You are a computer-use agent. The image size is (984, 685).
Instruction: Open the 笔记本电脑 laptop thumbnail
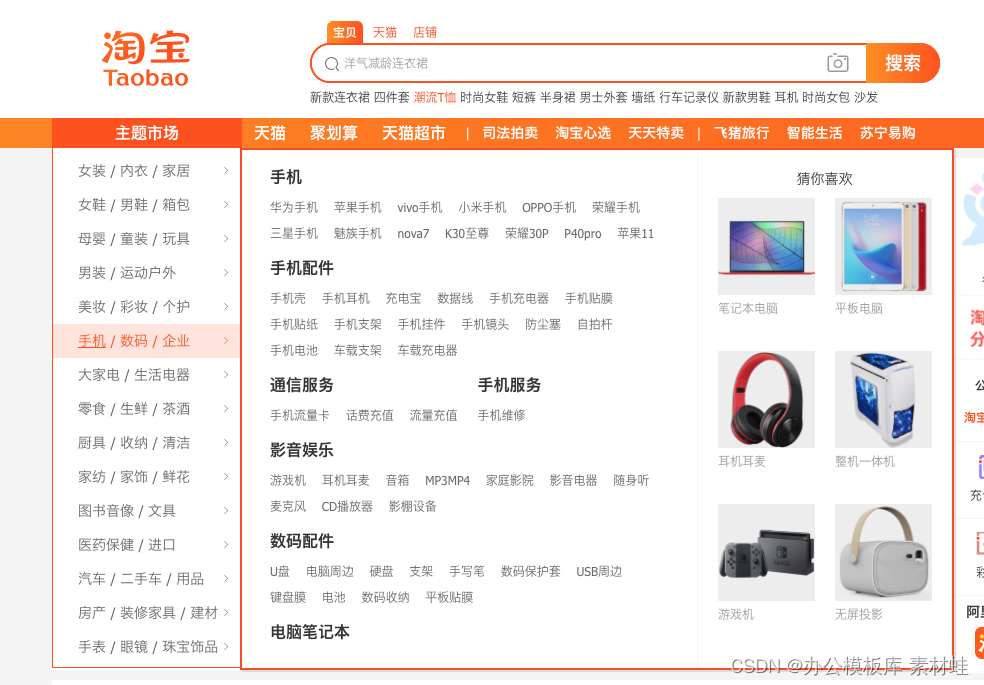tap(766, 247)
